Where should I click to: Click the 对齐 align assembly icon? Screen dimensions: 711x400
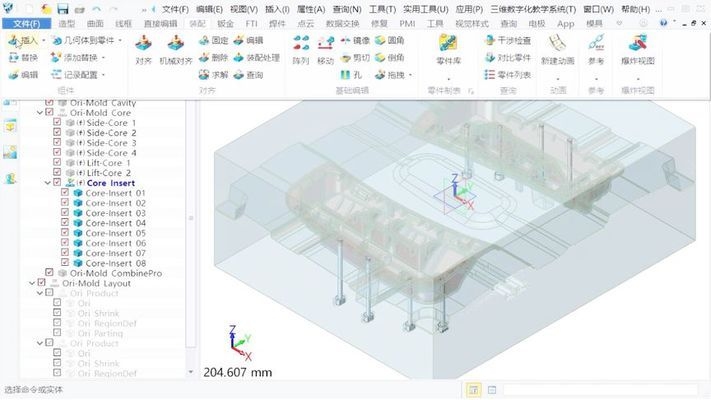(143, 46)
